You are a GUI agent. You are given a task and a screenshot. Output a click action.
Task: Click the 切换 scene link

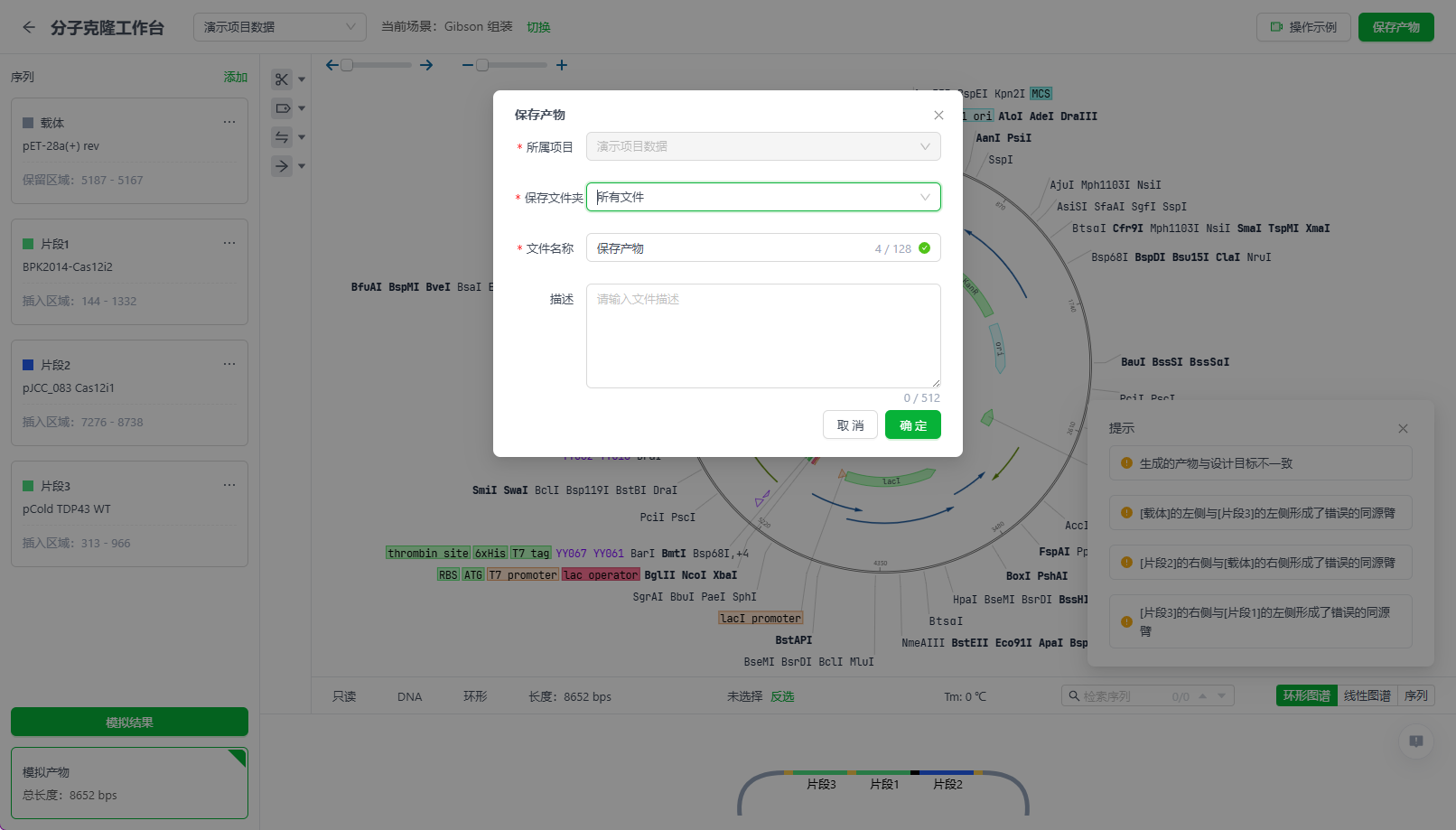[538, 27]
